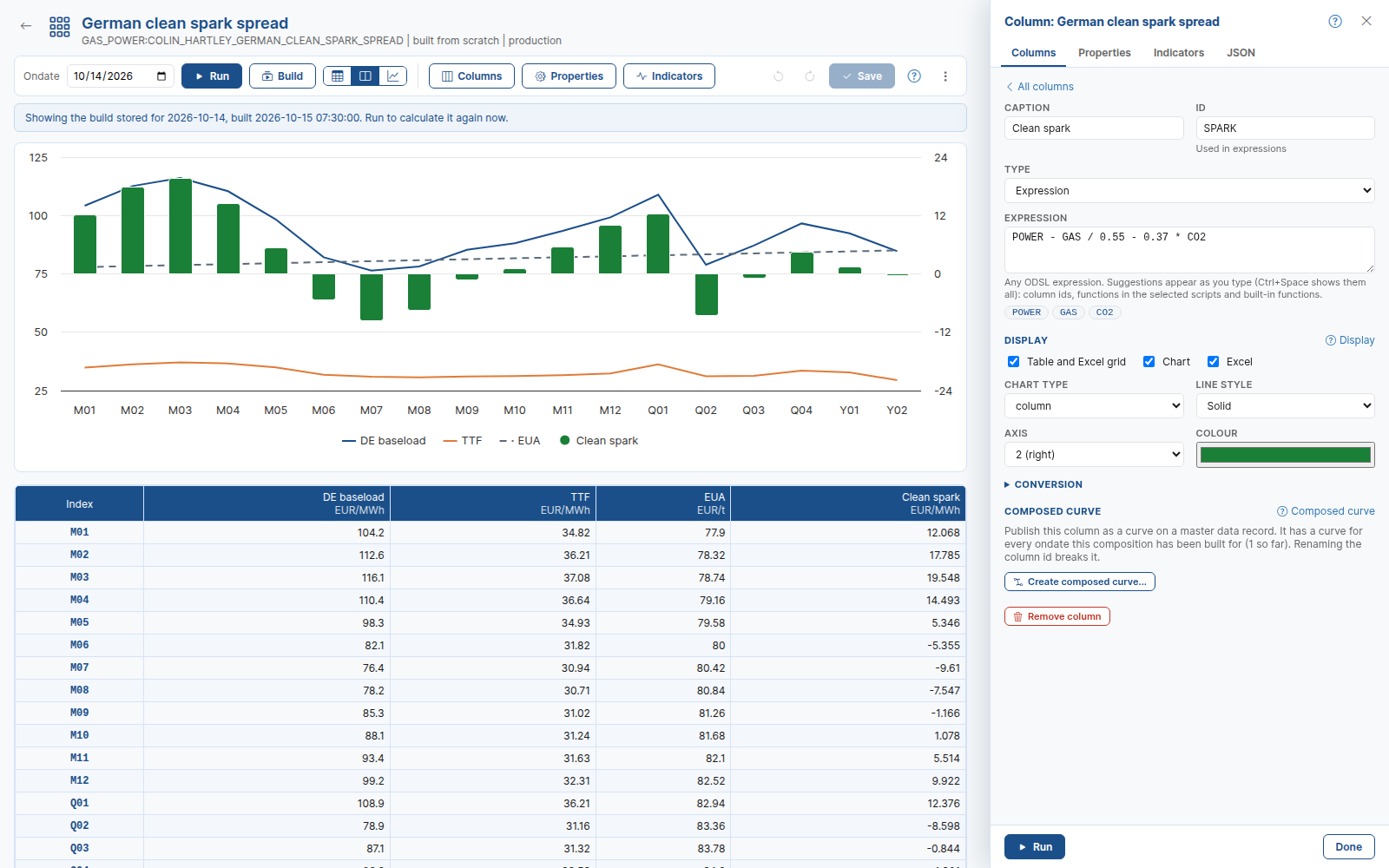Toggle the Table and Excel grid checkbox
The width and height of the screenshot is (1389, 868).
pyautogui.click(x=1013, y=362)
